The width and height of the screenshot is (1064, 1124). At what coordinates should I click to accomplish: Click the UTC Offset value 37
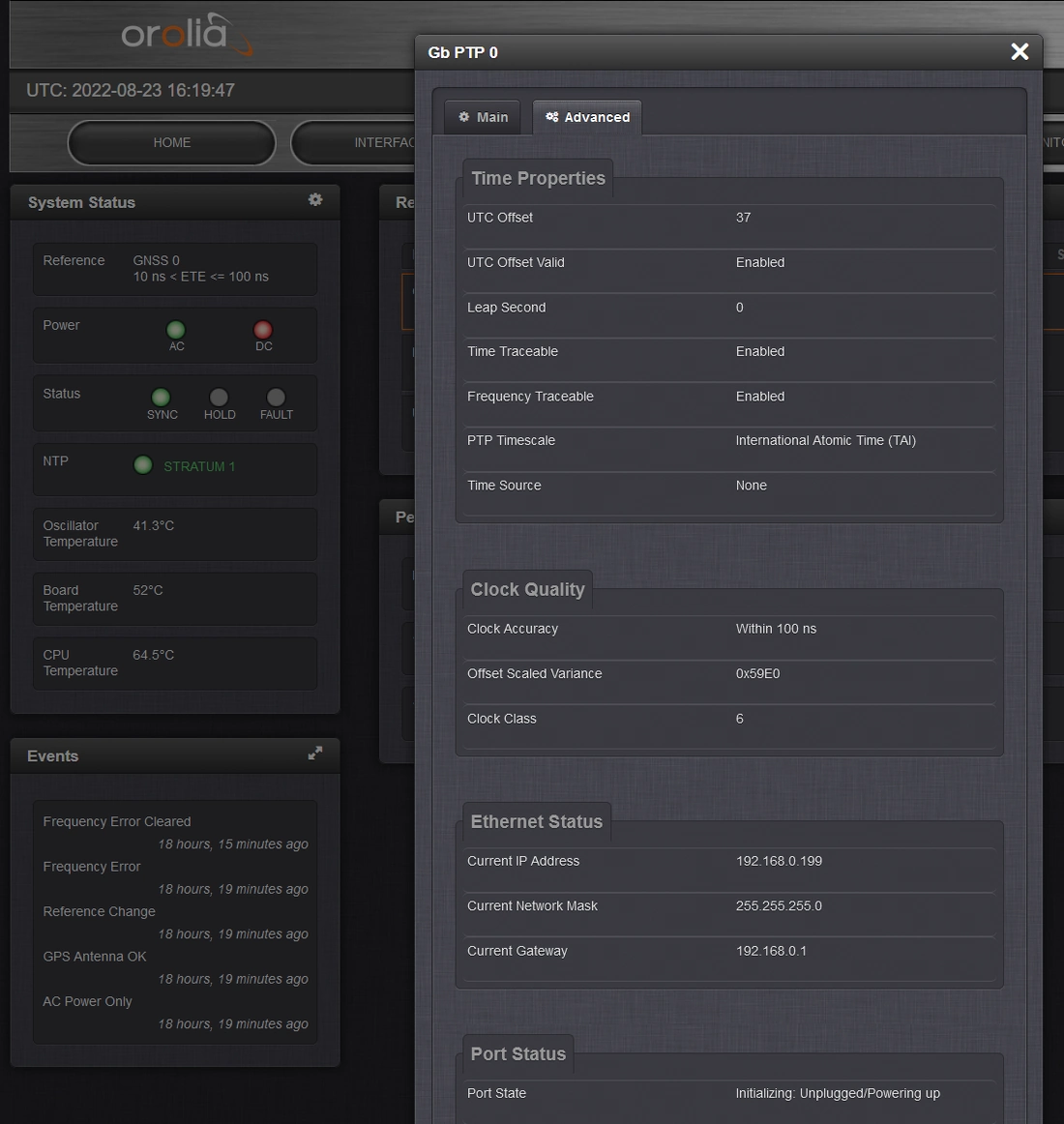[x=743, y=218]
